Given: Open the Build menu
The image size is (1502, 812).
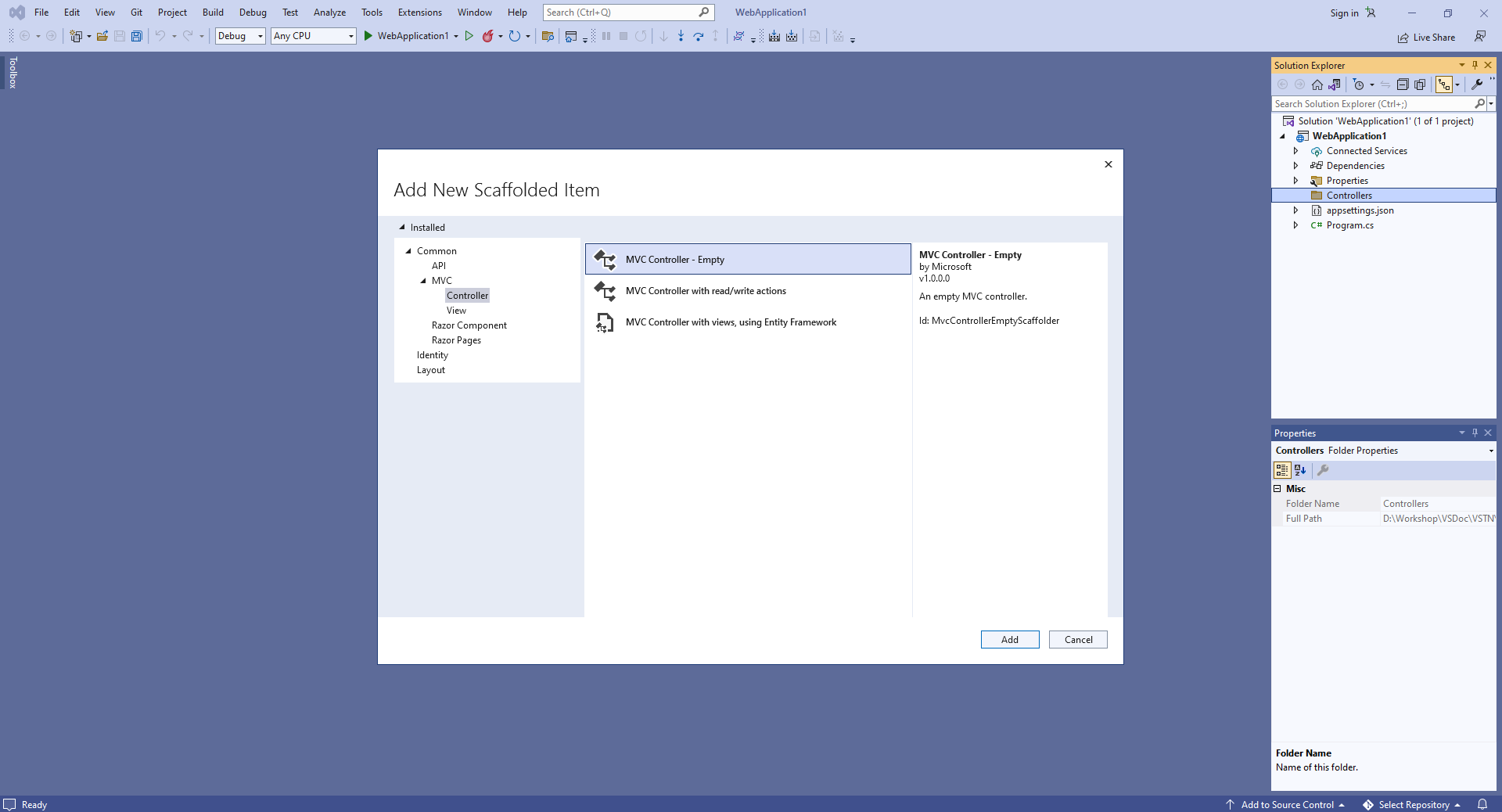Looking at the screenshot, I should [x=213, y=13].
